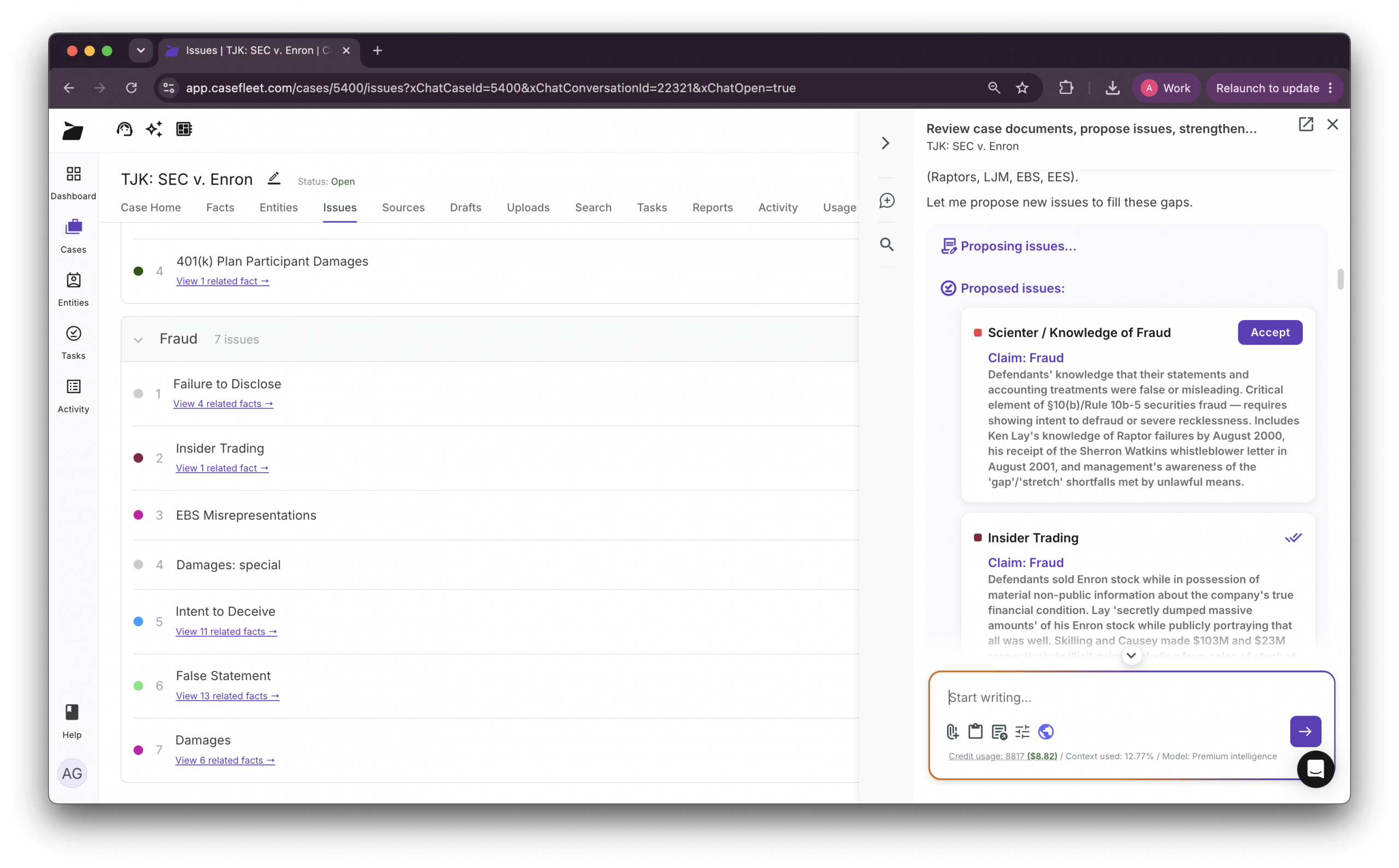This screenshot has height=868, width=1399.
Task: Bookmark this page with the star icon
Action: pyautogui.click(x=1022, y=88)
